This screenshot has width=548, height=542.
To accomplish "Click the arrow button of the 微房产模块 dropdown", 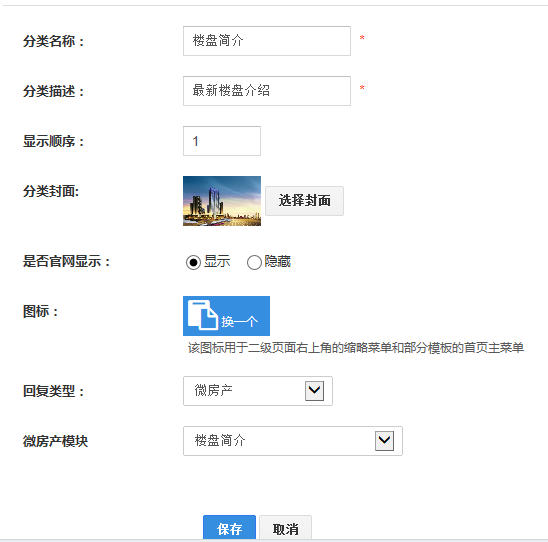I will point(384,441).
